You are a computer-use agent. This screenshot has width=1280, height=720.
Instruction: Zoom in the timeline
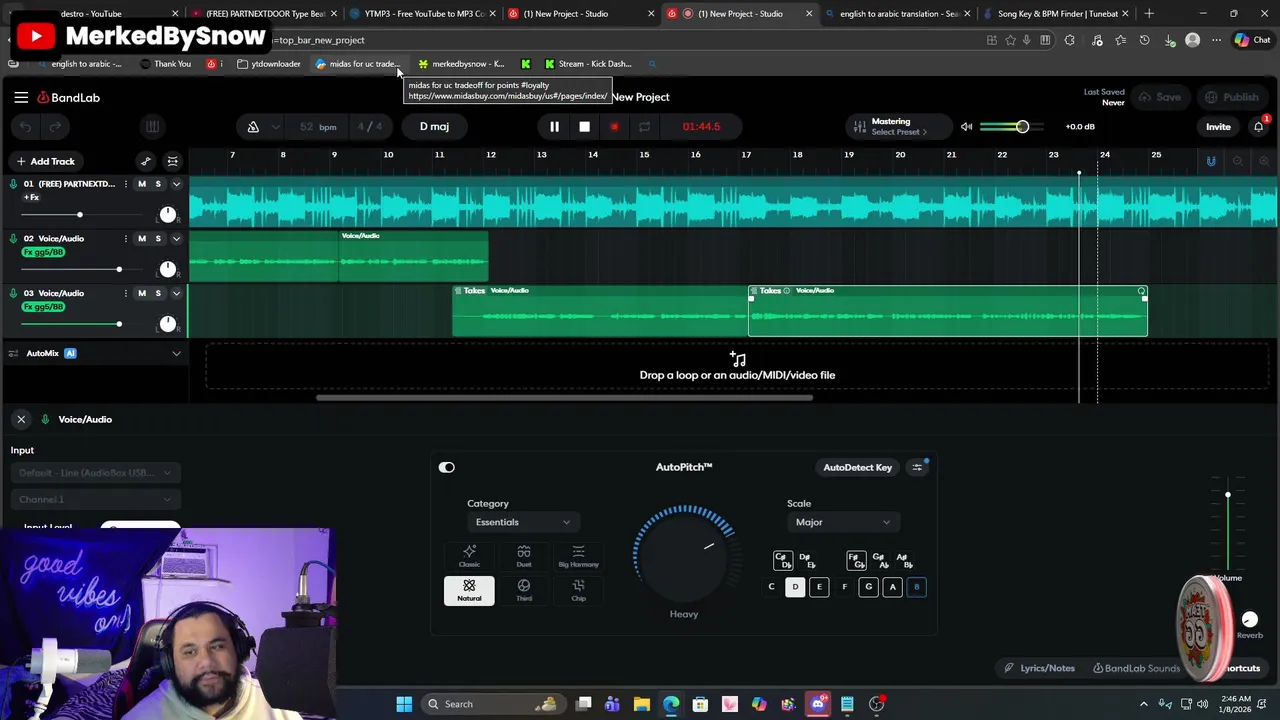point(1264,161)
